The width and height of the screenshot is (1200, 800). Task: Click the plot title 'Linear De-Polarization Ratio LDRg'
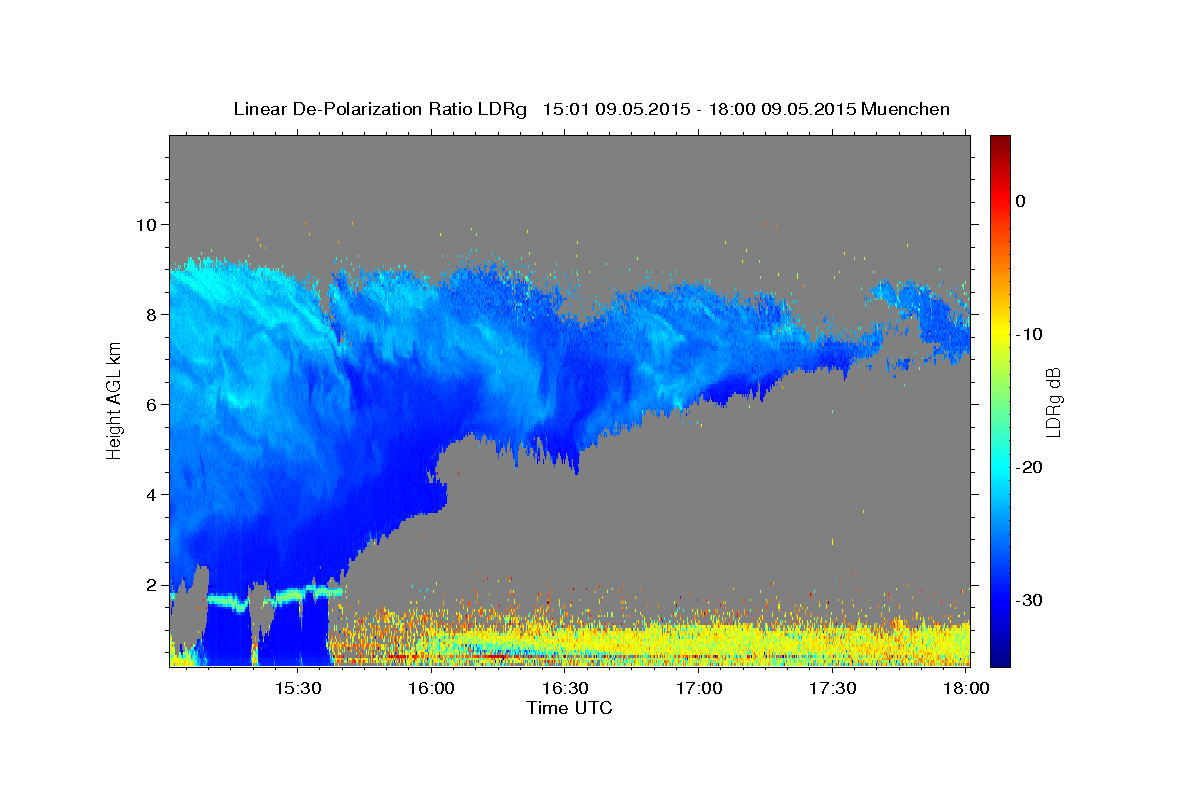click(379, 109)
